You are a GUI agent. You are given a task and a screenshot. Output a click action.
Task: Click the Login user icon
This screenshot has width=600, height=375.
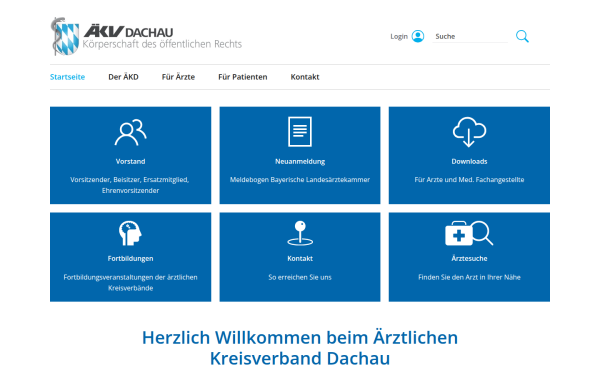coord(418,36)
